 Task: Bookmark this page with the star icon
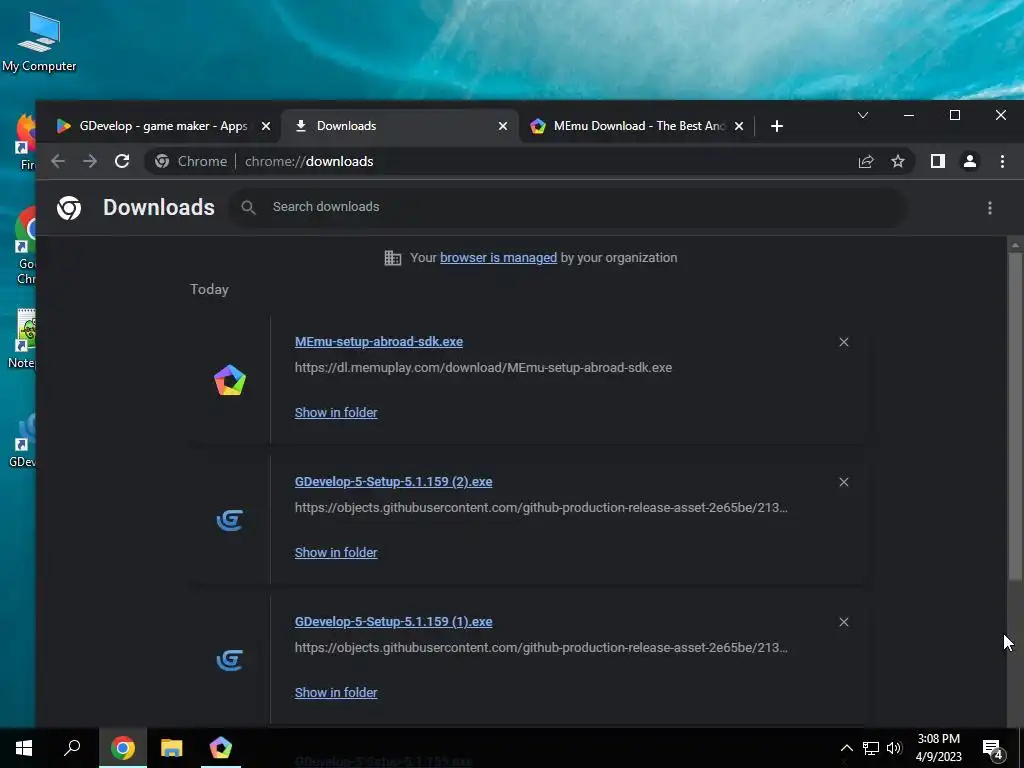pyautogui.click(x=898, y=161)
